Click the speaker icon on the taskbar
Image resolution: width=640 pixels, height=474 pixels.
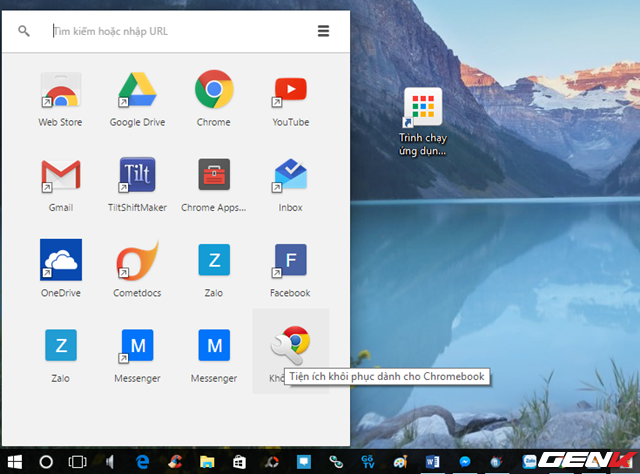tap(109, 462)
